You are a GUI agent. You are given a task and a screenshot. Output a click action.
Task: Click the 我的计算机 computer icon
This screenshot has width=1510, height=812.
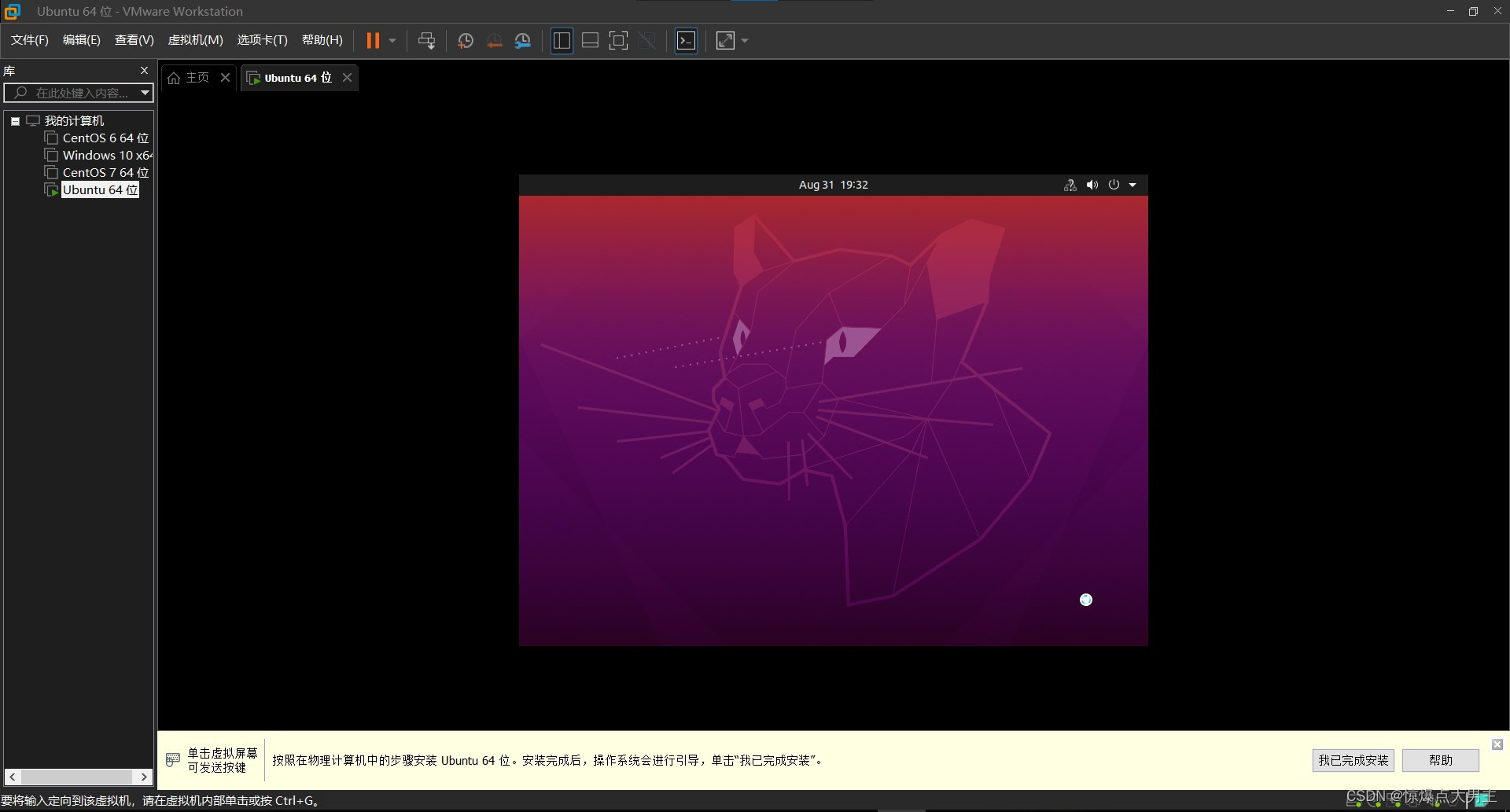tap(33, 121)
